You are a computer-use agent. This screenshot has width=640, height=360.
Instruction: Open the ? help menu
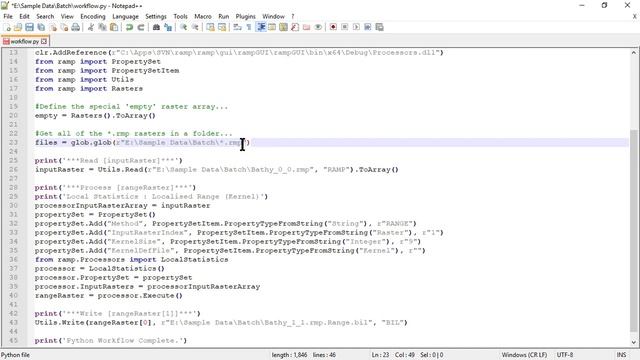(x=292, y=16)
